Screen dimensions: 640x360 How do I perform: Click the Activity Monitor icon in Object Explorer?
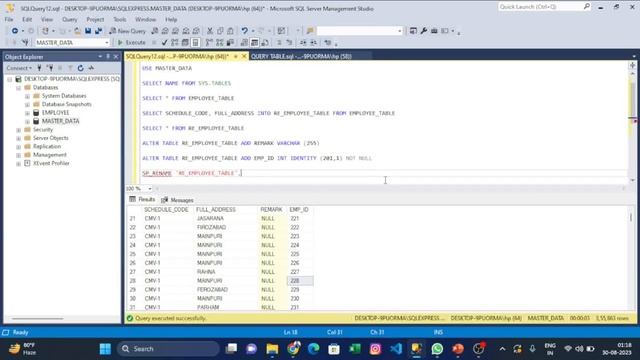(91, 68)
